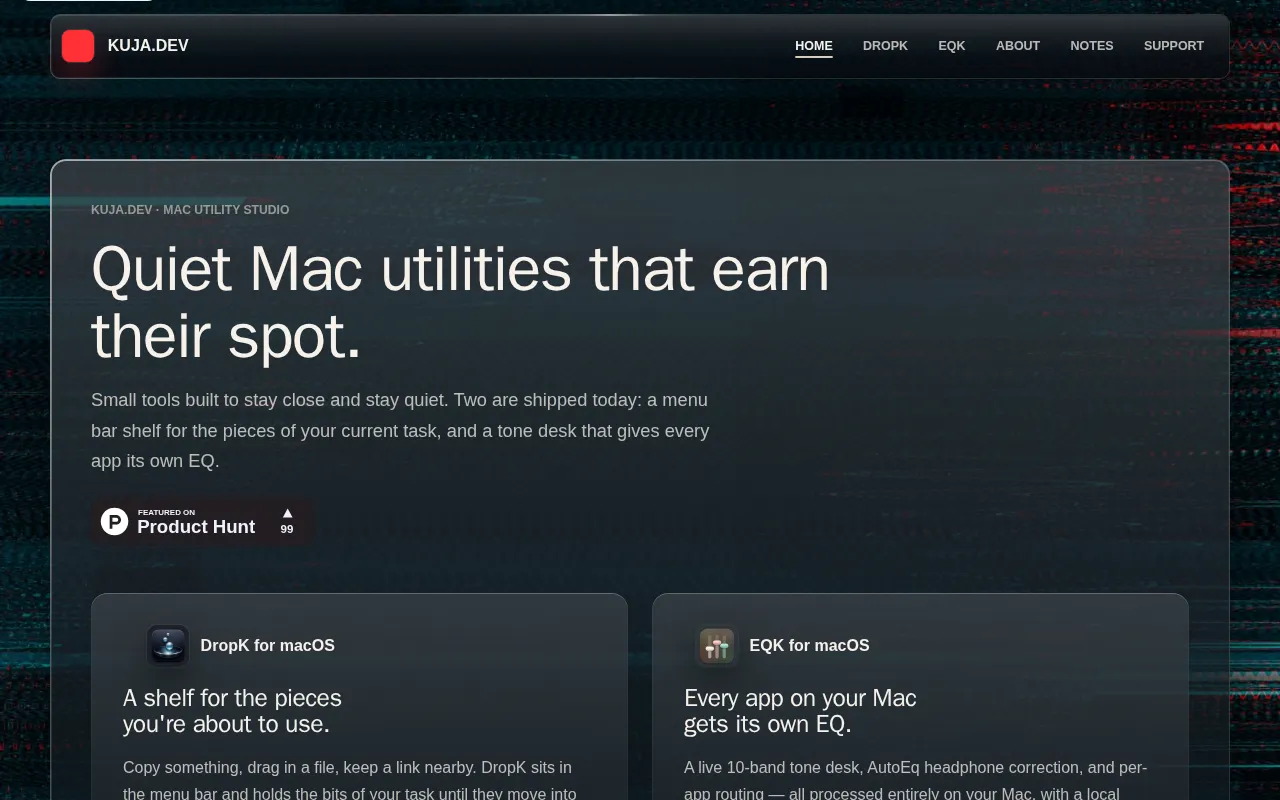Click the red KUJA.DEV logo square
The height and width of the screenshot is (800, 1280).
(x=78, y=46)
